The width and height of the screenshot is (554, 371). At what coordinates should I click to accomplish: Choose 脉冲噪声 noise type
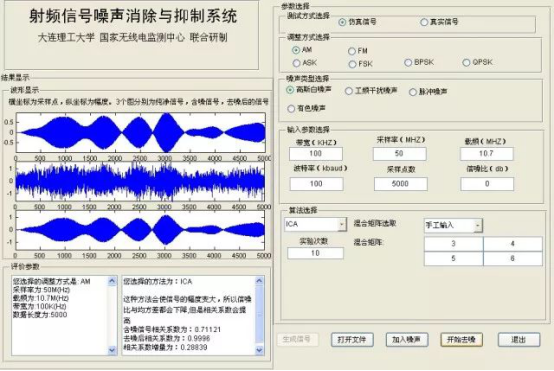(x=413, y=92)
